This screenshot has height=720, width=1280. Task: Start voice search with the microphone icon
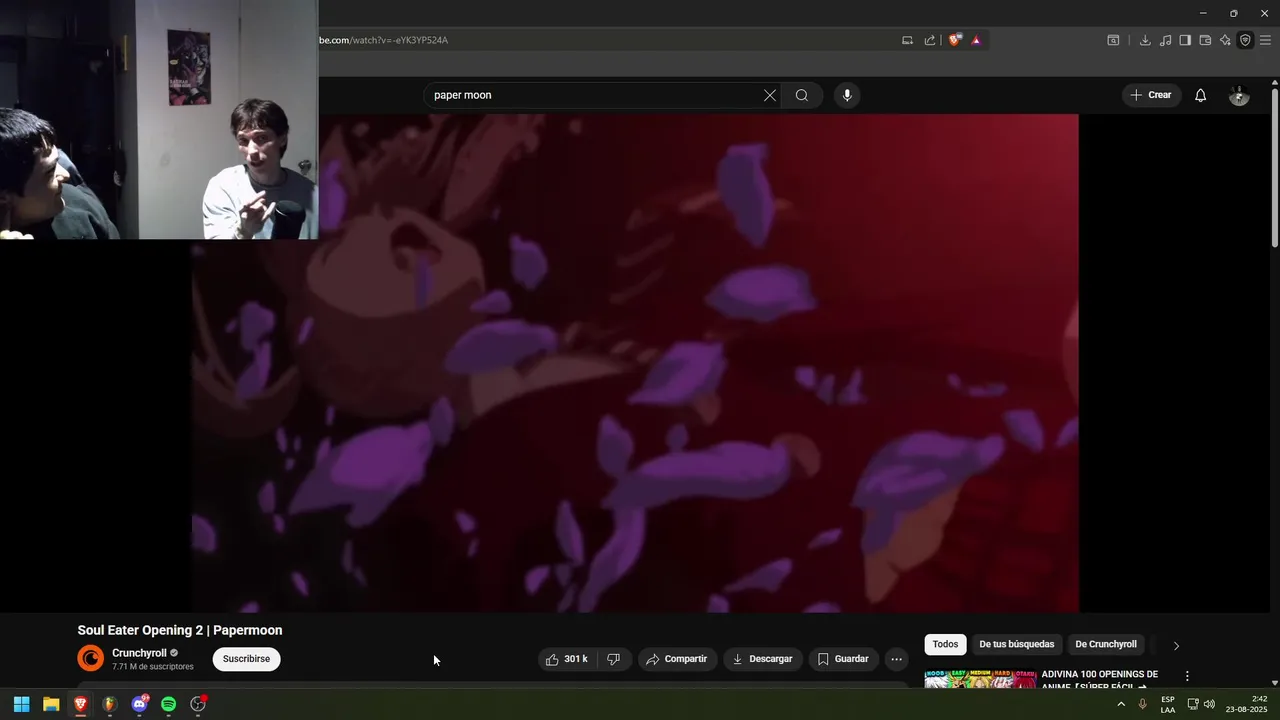tap(847, 95)
